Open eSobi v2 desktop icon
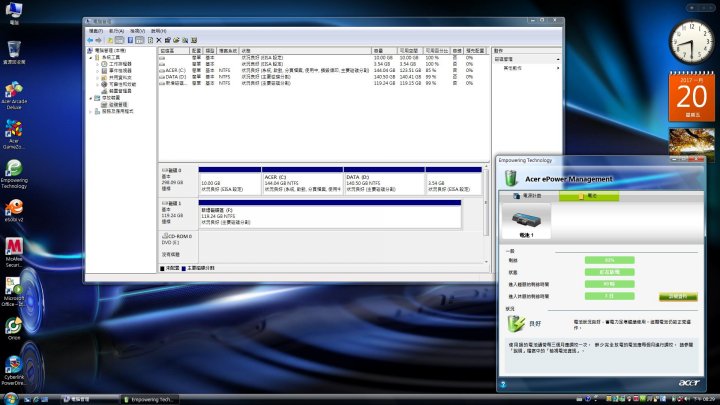 [x=14, y=210]
